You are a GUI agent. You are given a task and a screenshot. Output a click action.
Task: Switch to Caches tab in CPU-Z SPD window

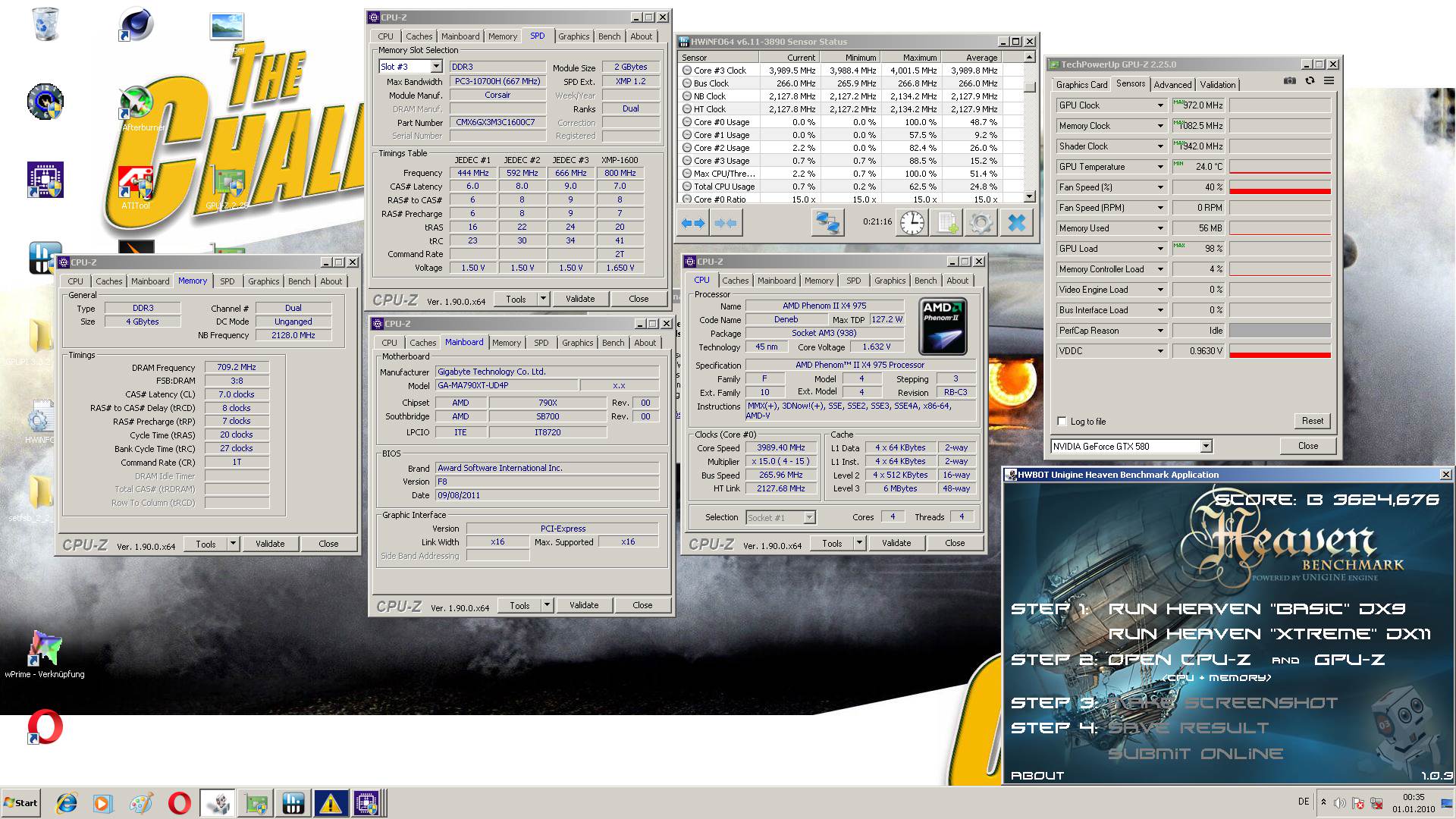coord(419,36)
